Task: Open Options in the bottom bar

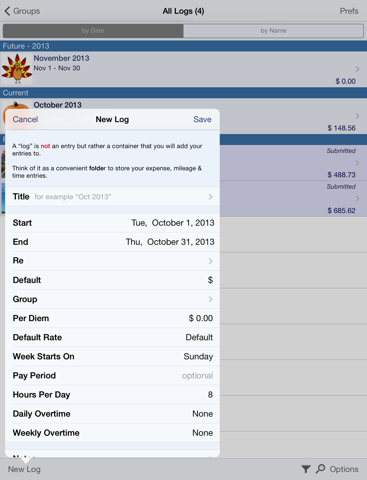Action: tap(344, 469)
